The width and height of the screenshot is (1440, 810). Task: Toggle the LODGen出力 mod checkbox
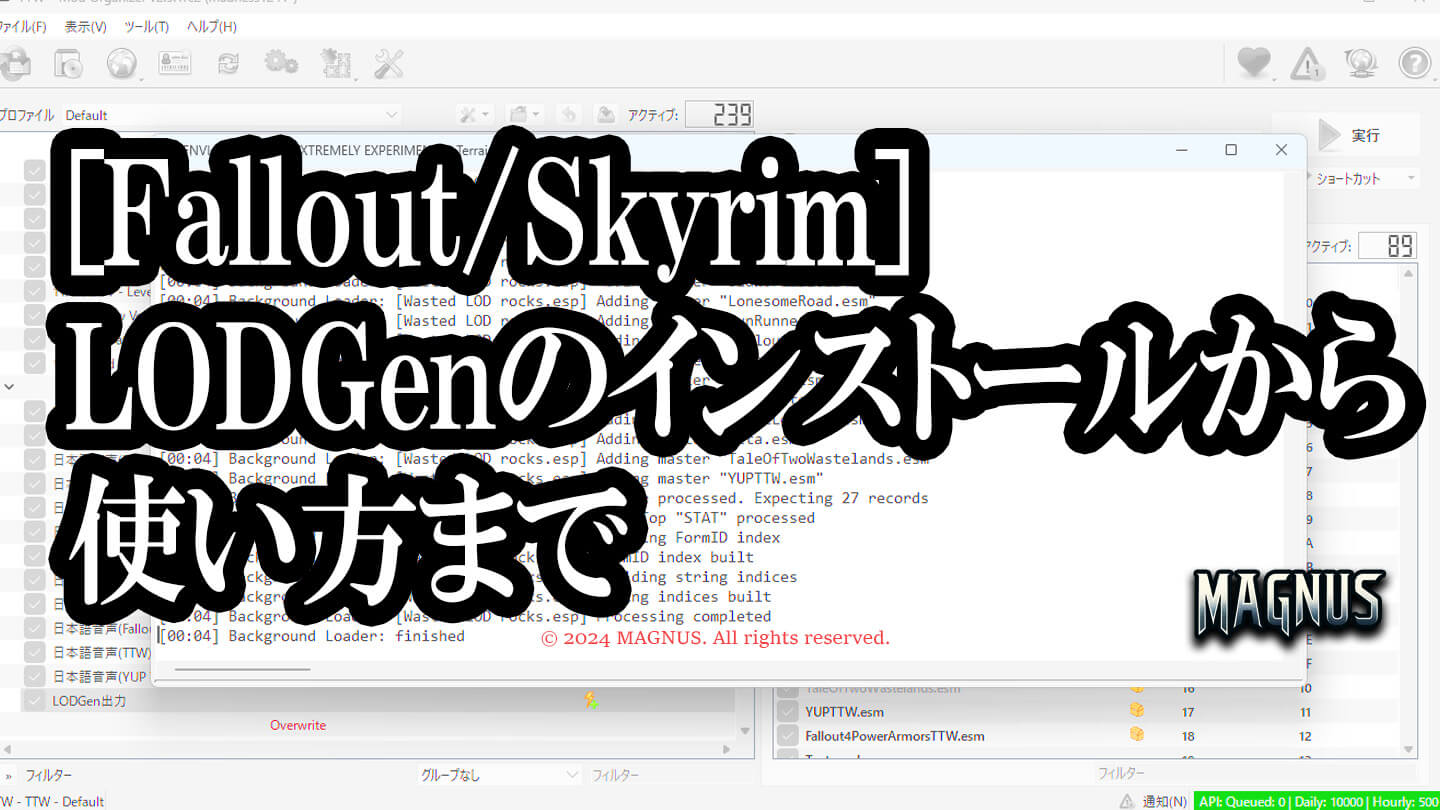[x=35, y=701]
